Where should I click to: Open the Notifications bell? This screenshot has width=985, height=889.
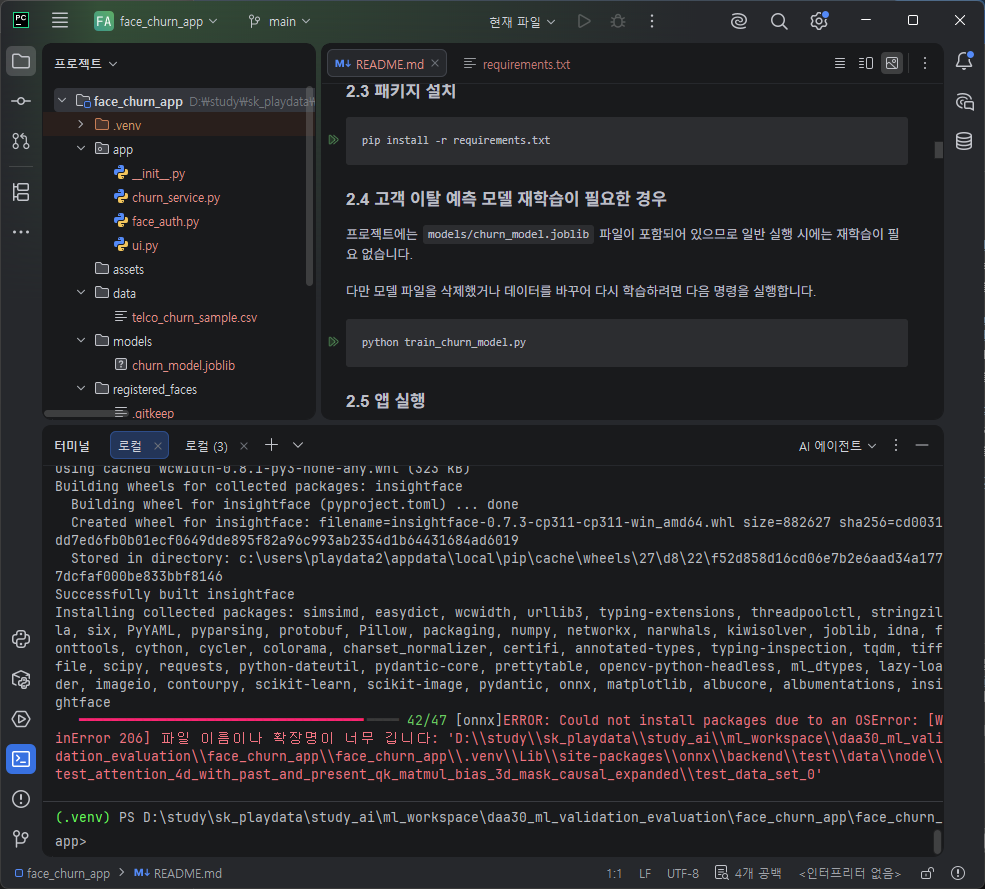coord(964,62)
